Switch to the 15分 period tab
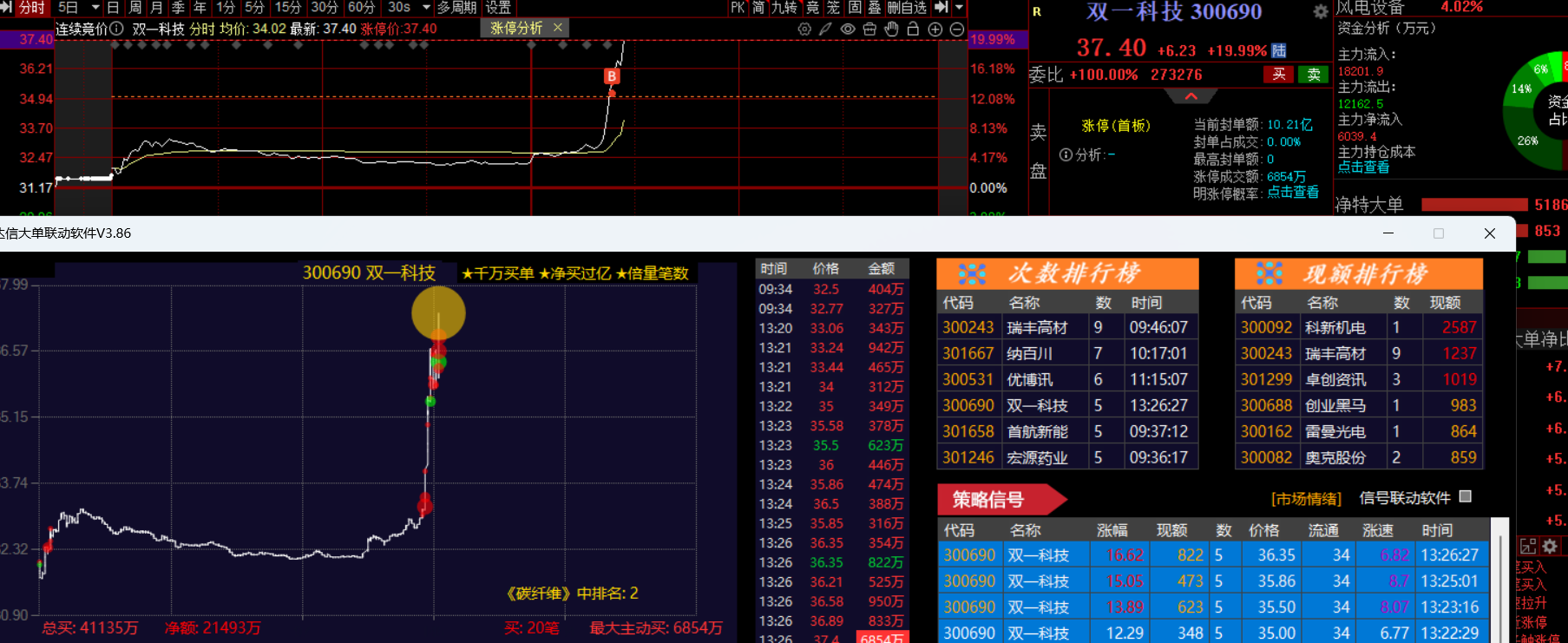1568x643 pixels. tap(287, 8)
